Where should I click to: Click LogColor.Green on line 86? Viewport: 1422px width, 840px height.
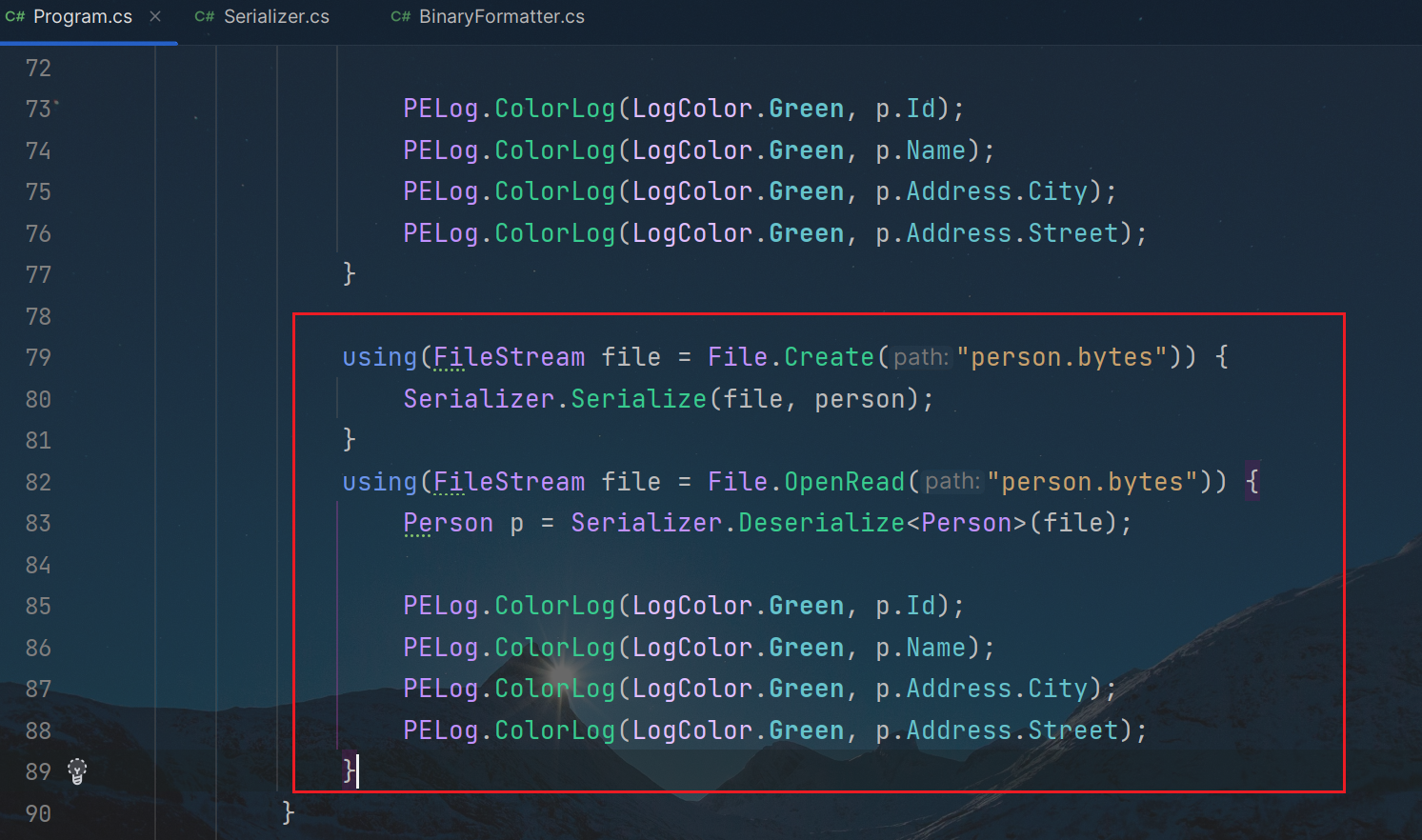pyautogui.click(x=738, y=648)
